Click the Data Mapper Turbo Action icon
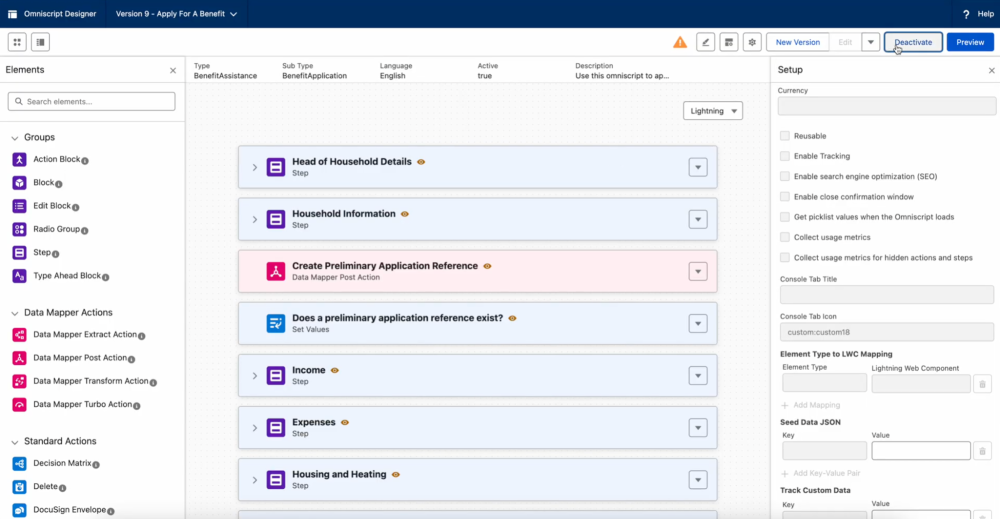This screenshot has width=1000, height=519. 19,405
